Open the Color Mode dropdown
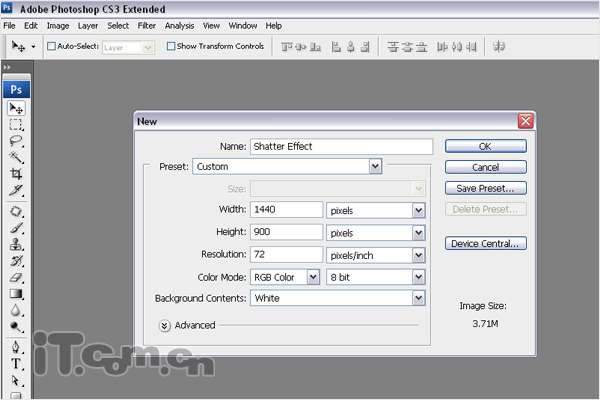Screen dimensions: 600x400 coord(312,276)
